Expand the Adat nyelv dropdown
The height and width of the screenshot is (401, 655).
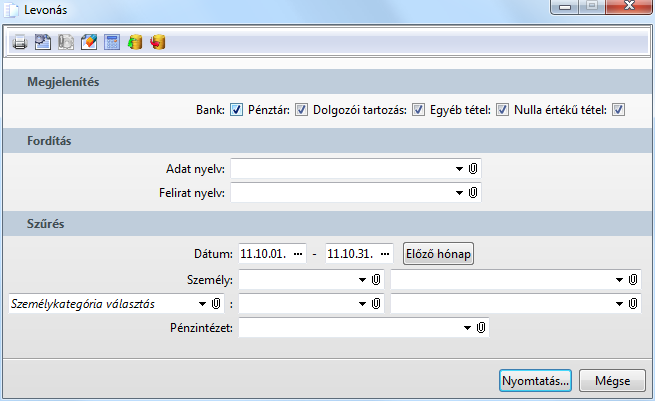tap(459, 169)
